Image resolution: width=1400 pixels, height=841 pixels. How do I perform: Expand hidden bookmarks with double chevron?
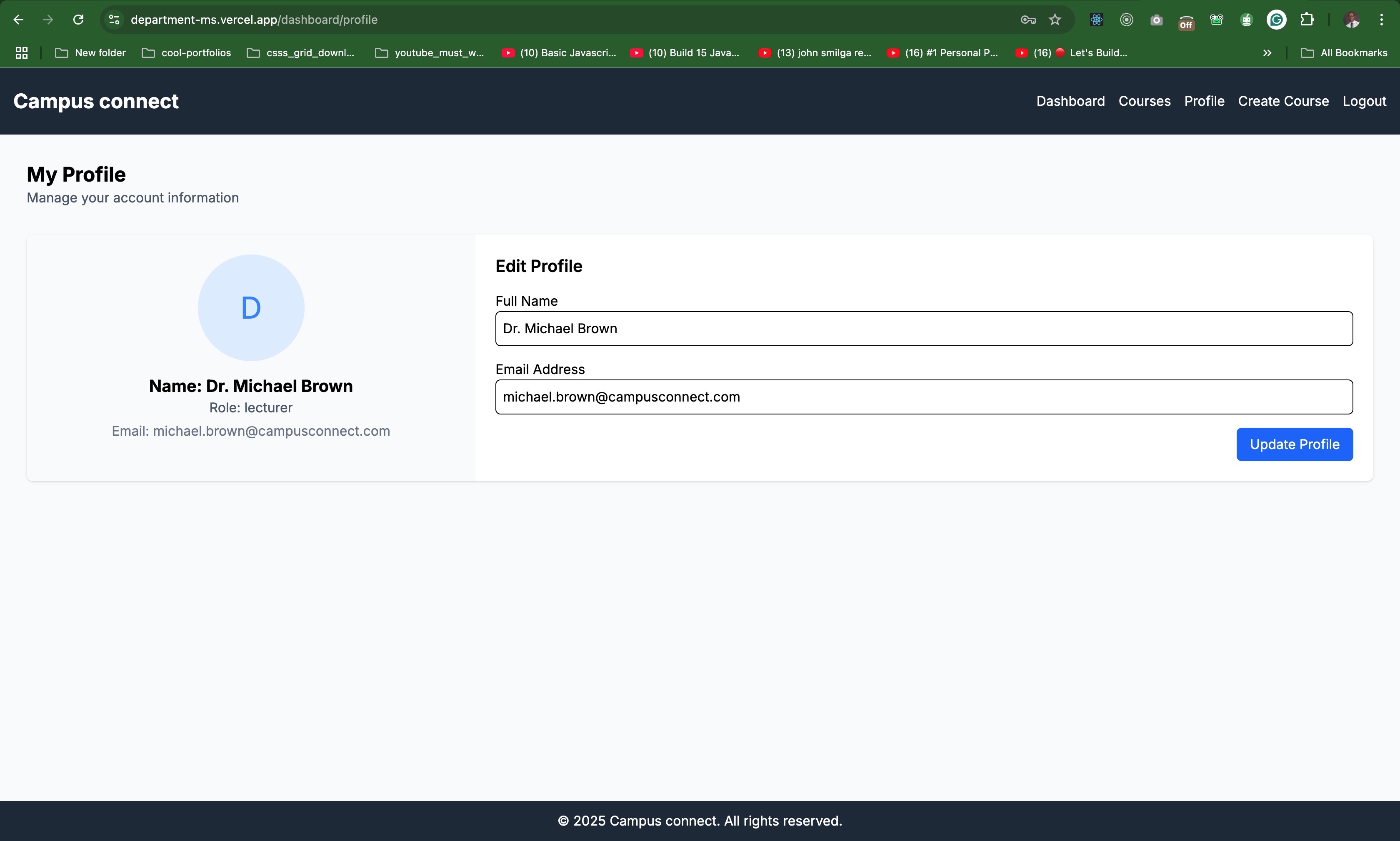1267,53
